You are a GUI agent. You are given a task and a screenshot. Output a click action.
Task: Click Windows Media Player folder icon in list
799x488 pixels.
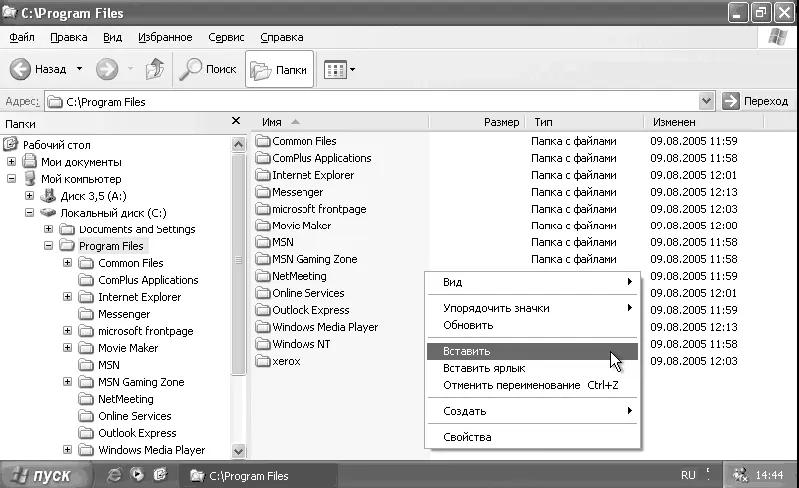pos(263,327)
